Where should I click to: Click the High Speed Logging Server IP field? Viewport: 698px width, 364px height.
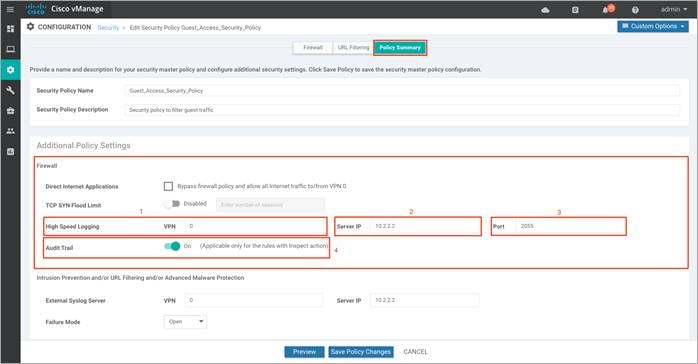[425, 226]
